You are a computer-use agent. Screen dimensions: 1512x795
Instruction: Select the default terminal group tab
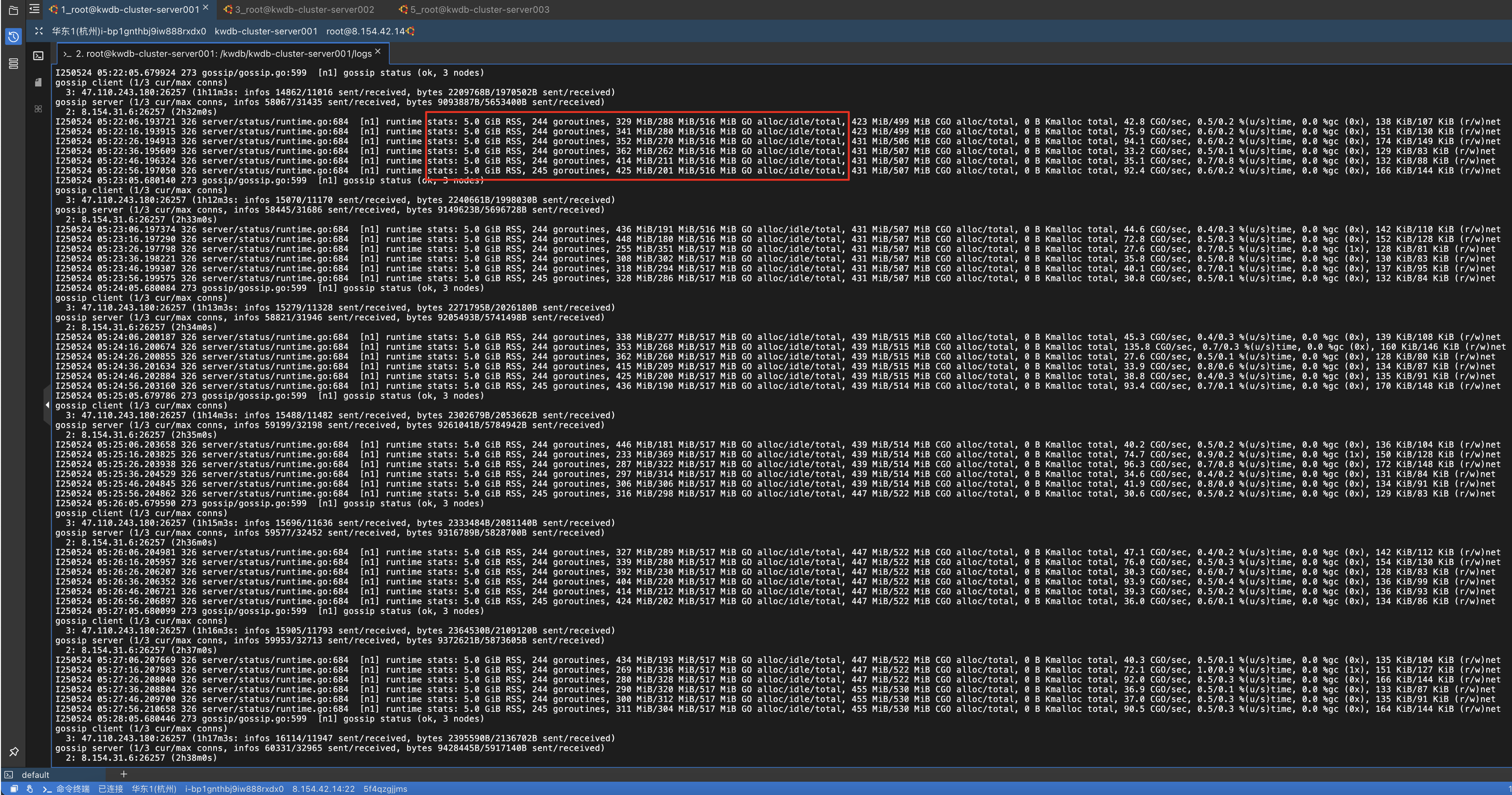(35, 775)
